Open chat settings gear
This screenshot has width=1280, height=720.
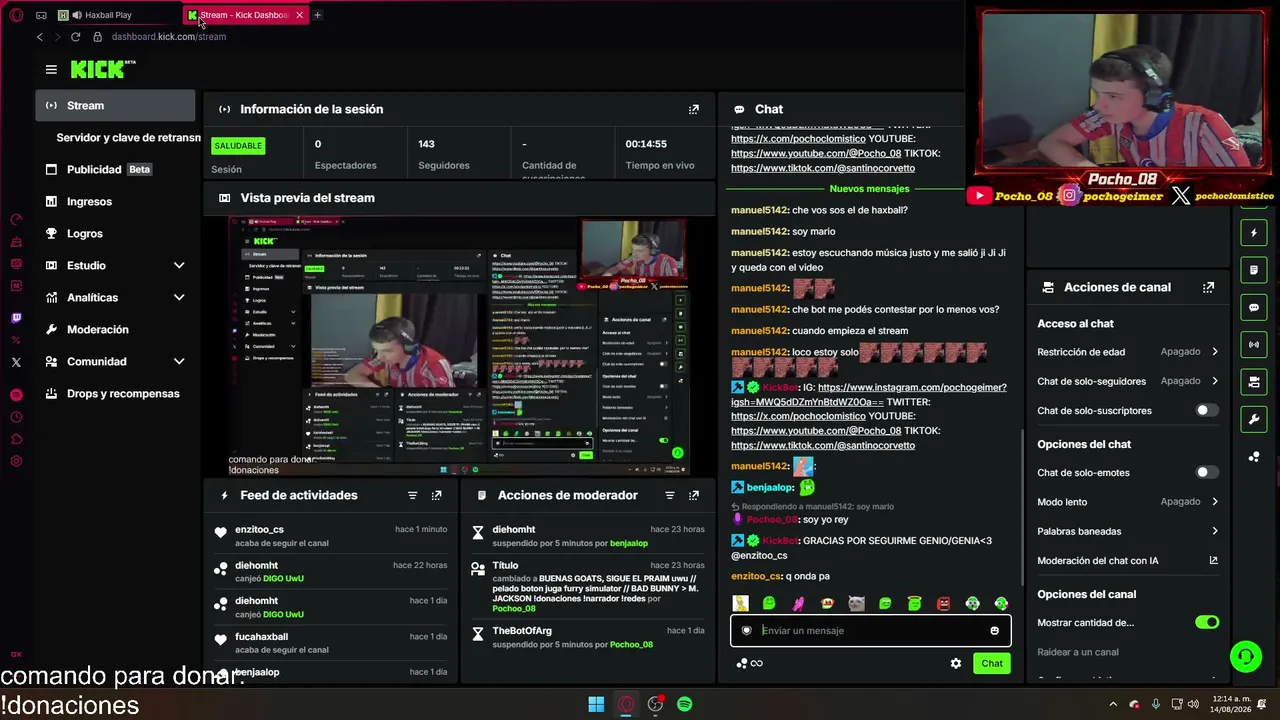point(956,663)
